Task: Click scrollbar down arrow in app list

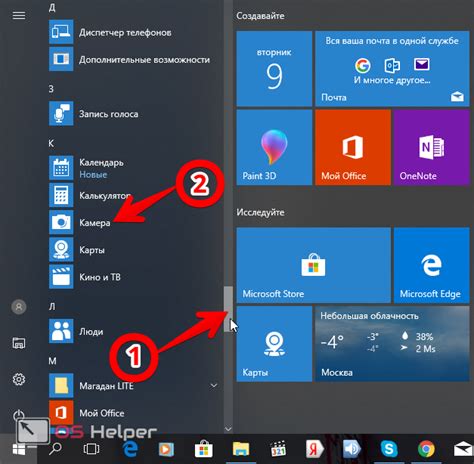Action: coord(228,429)
